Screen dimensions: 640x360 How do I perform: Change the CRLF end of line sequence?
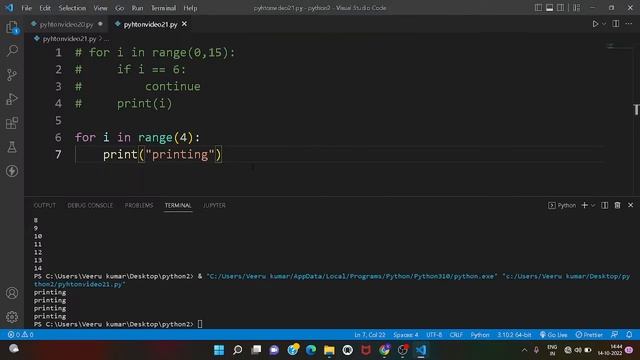click(456, 335)
